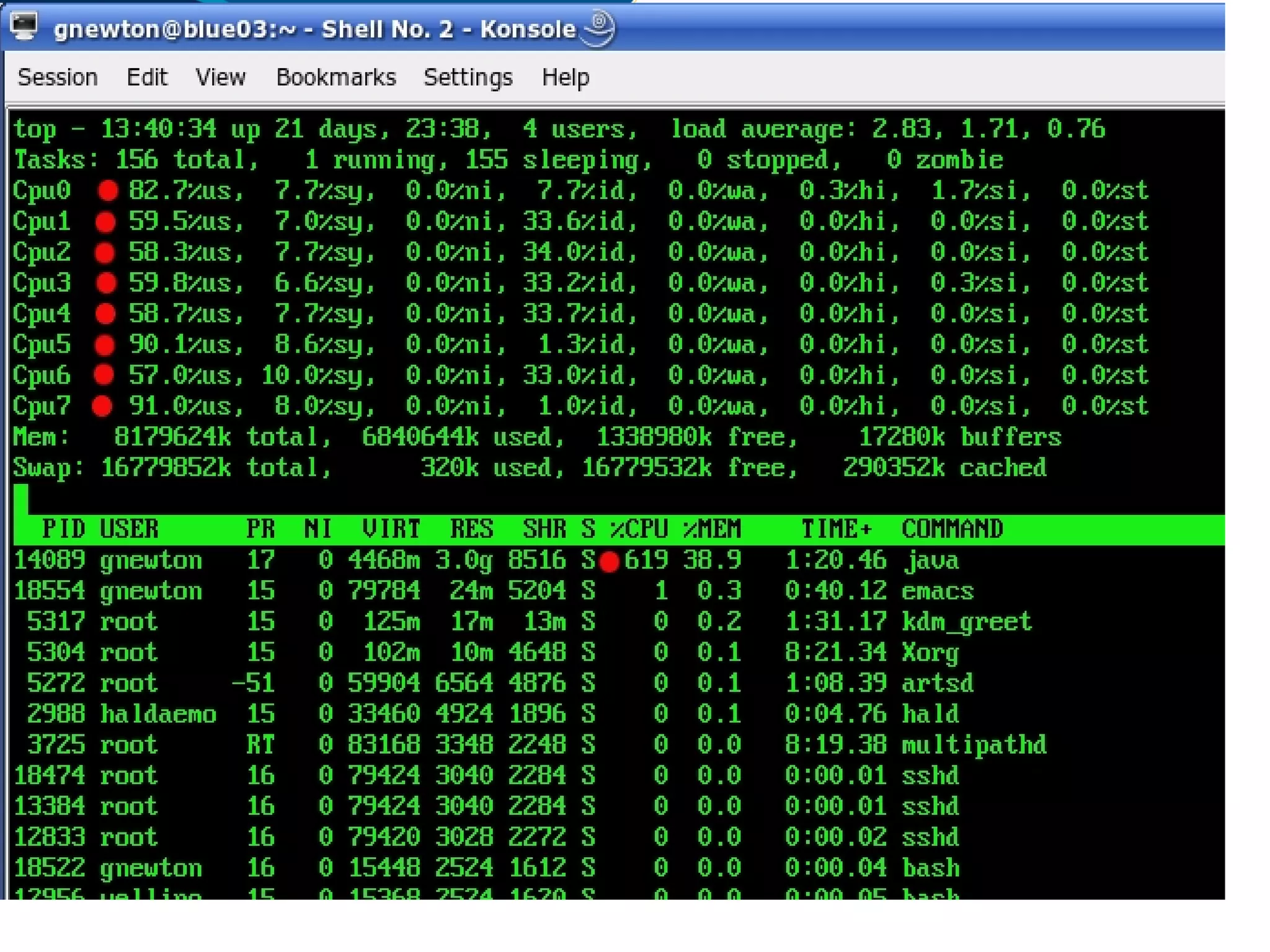Image resolution: width=1270 pixels, height=952 pixels.
Task: Click the 'multipathd' command name
Action: (974, 746)
